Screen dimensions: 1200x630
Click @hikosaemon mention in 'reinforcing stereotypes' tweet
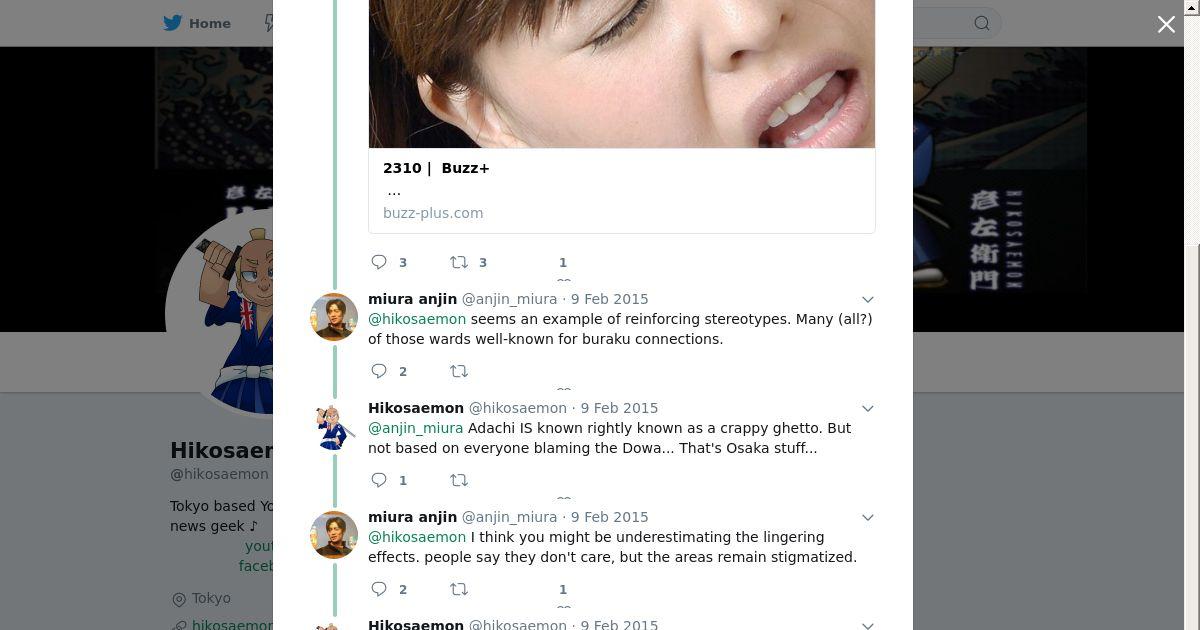417,319
